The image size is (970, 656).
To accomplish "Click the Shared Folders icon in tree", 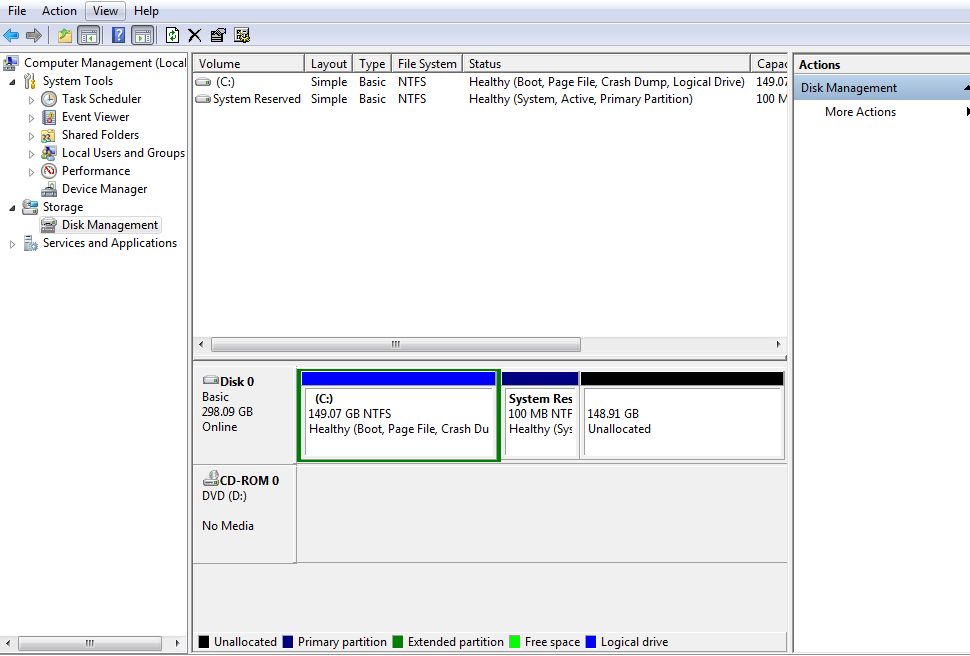I will 49,135.
